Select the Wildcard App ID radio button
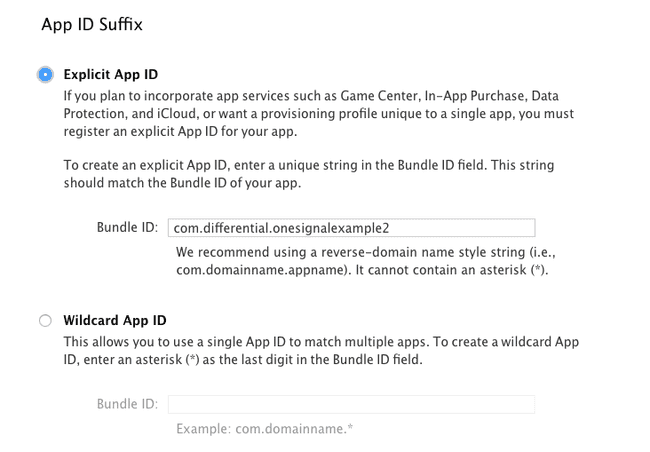 45,321
